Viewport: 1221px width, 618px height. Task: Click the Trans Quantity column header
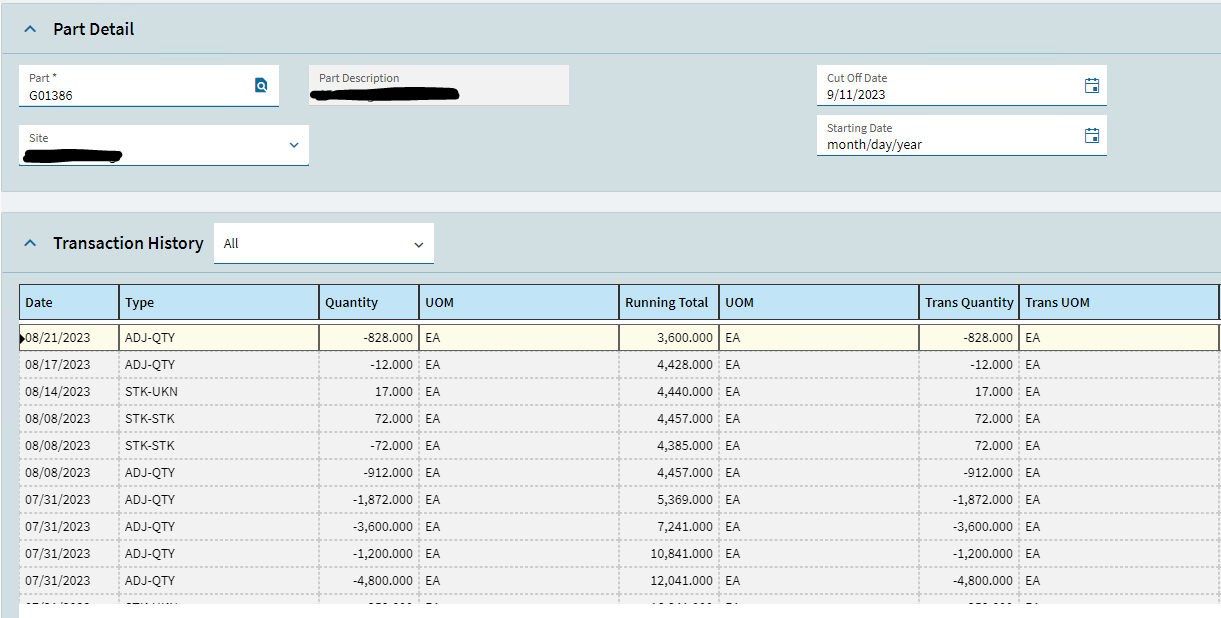click(x=968, y=303)
